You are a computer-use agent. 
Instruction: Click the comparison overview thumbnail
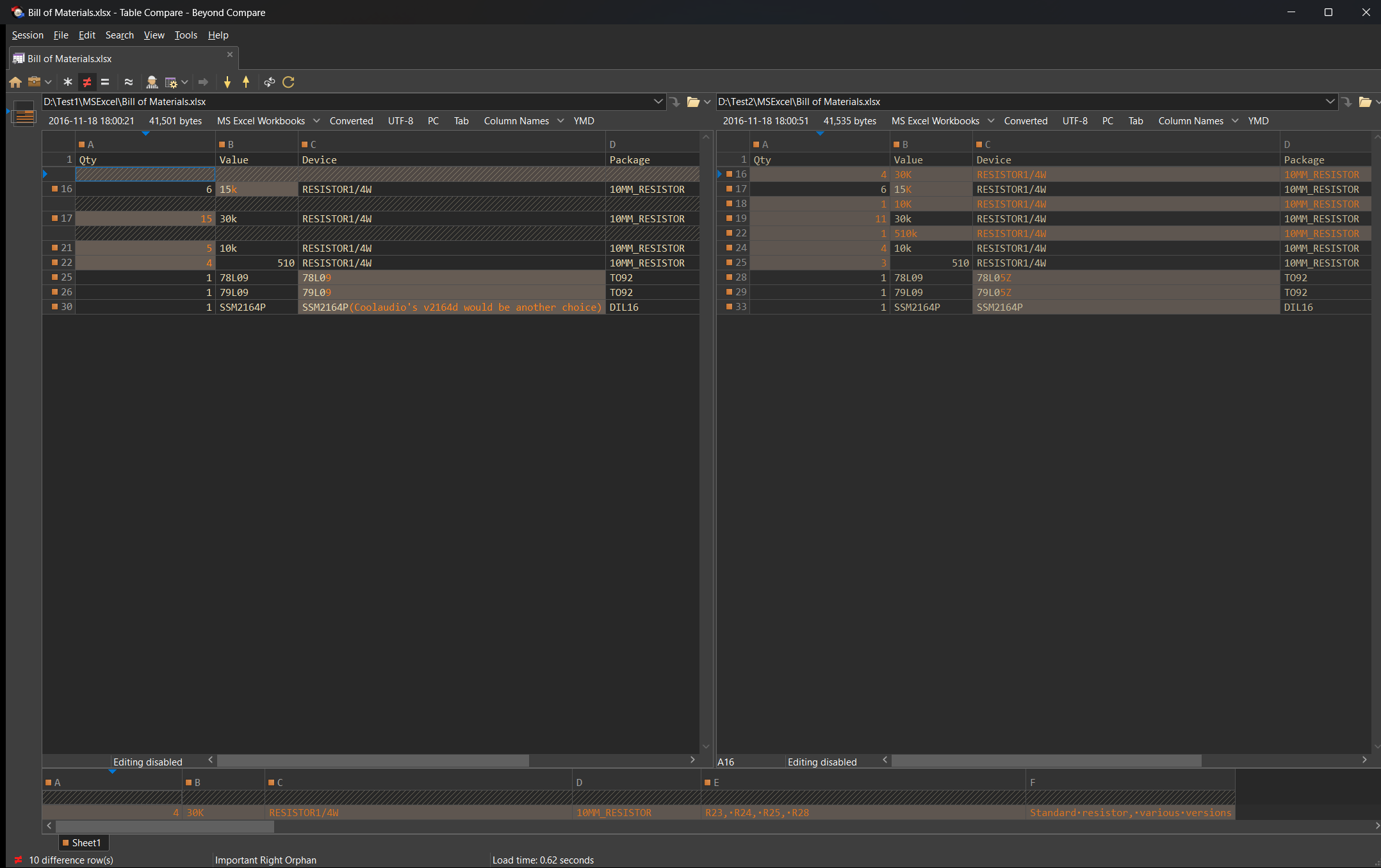[x=24, y=113]
